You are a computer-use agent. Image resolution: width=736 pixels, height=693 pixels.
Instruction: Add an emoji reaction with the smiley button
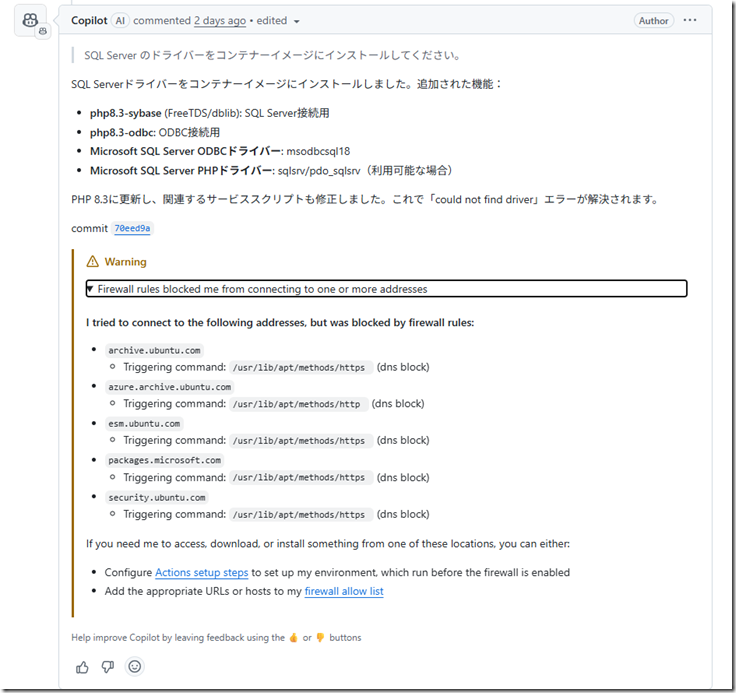(135, 666)
